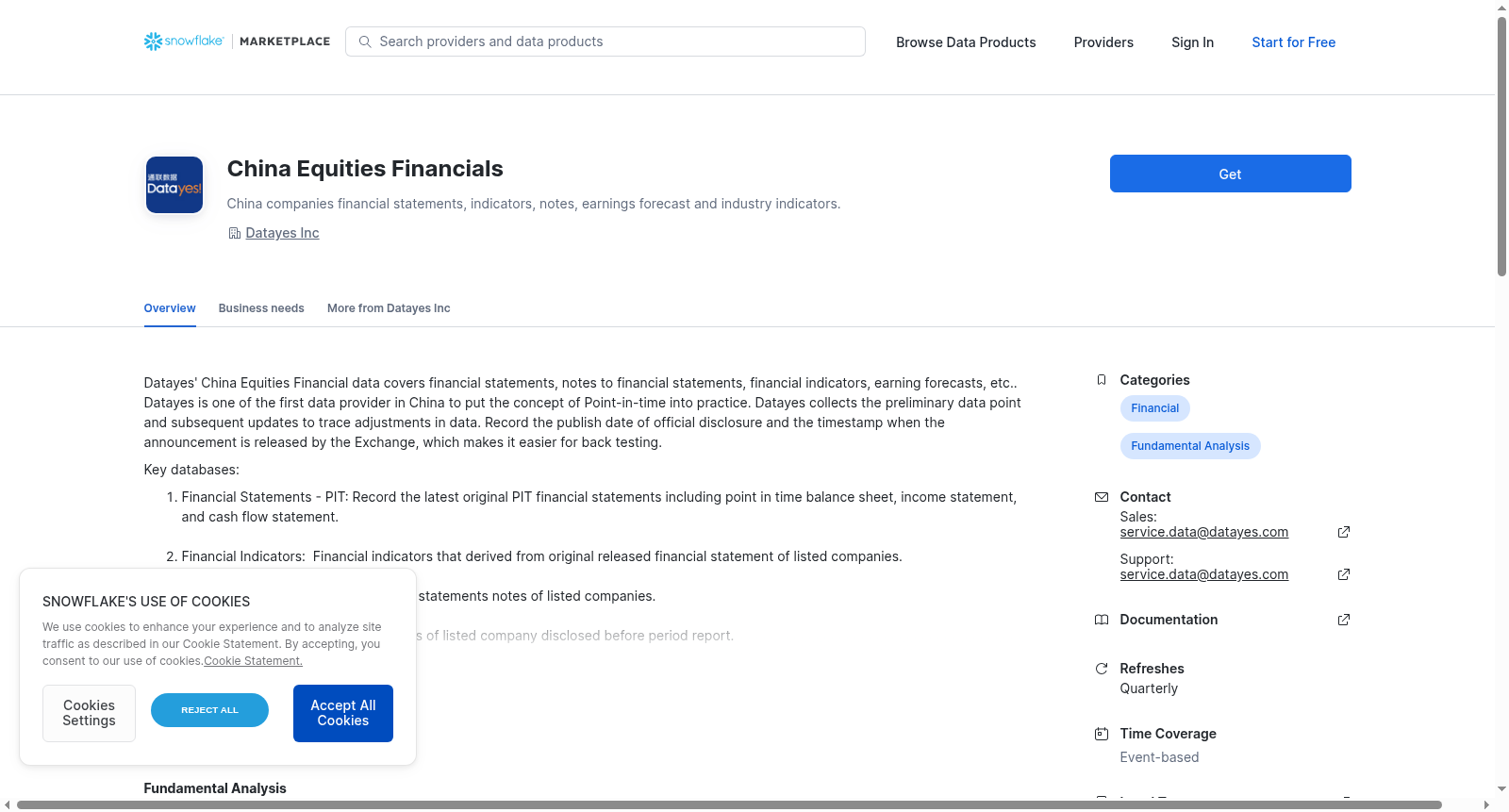Open More from Datayes Inc tab

point(389,308)
